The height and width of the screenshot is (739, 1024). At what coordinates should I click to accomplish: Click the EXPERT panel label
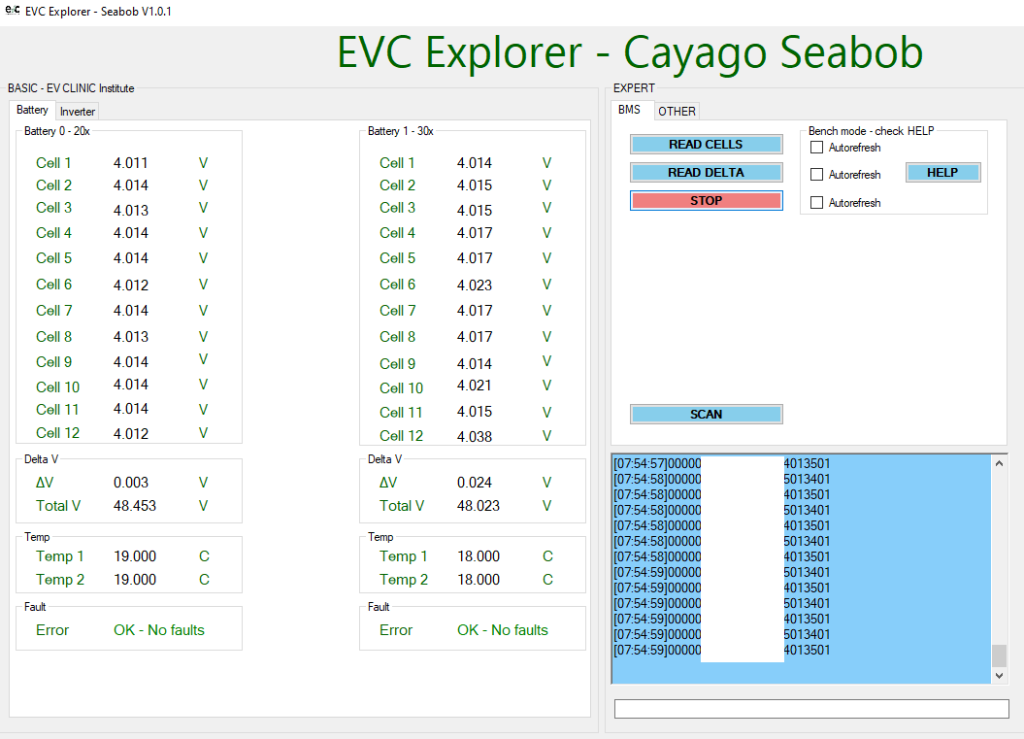pos(633,88)
